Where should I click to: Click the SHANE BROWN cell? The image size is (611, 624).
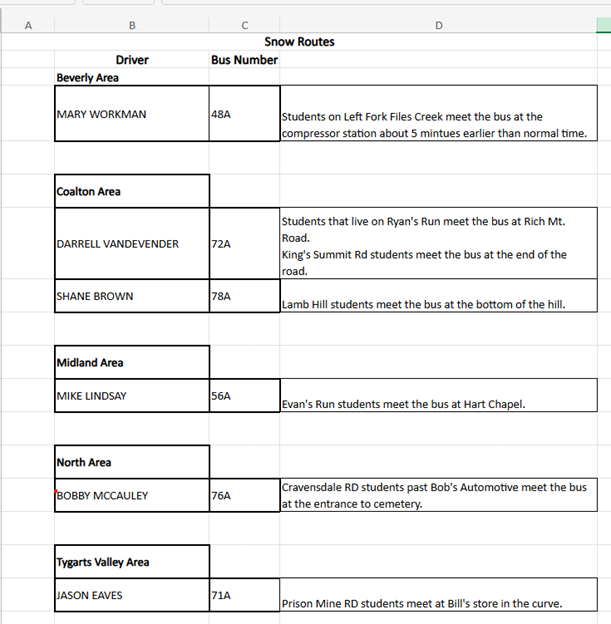click(x=131, y=296)
